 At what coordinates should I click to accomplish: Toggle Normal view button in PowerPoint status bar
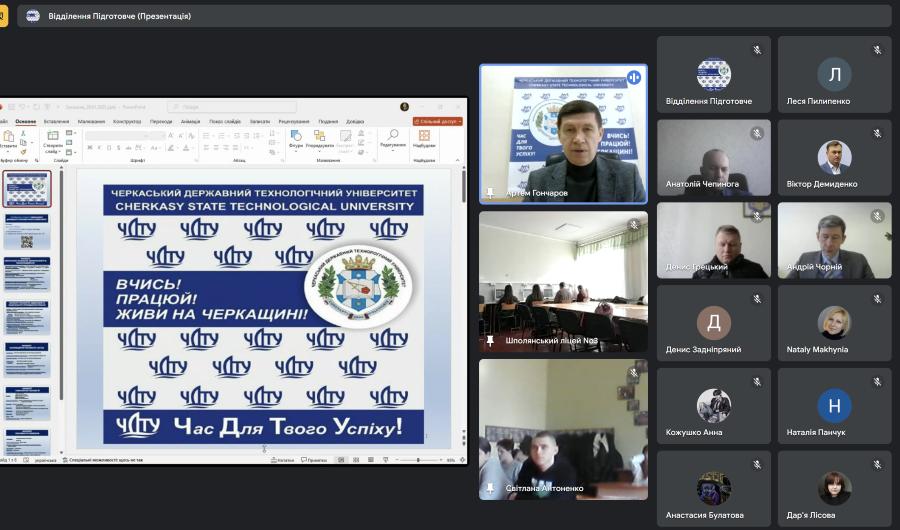(341, 460)
